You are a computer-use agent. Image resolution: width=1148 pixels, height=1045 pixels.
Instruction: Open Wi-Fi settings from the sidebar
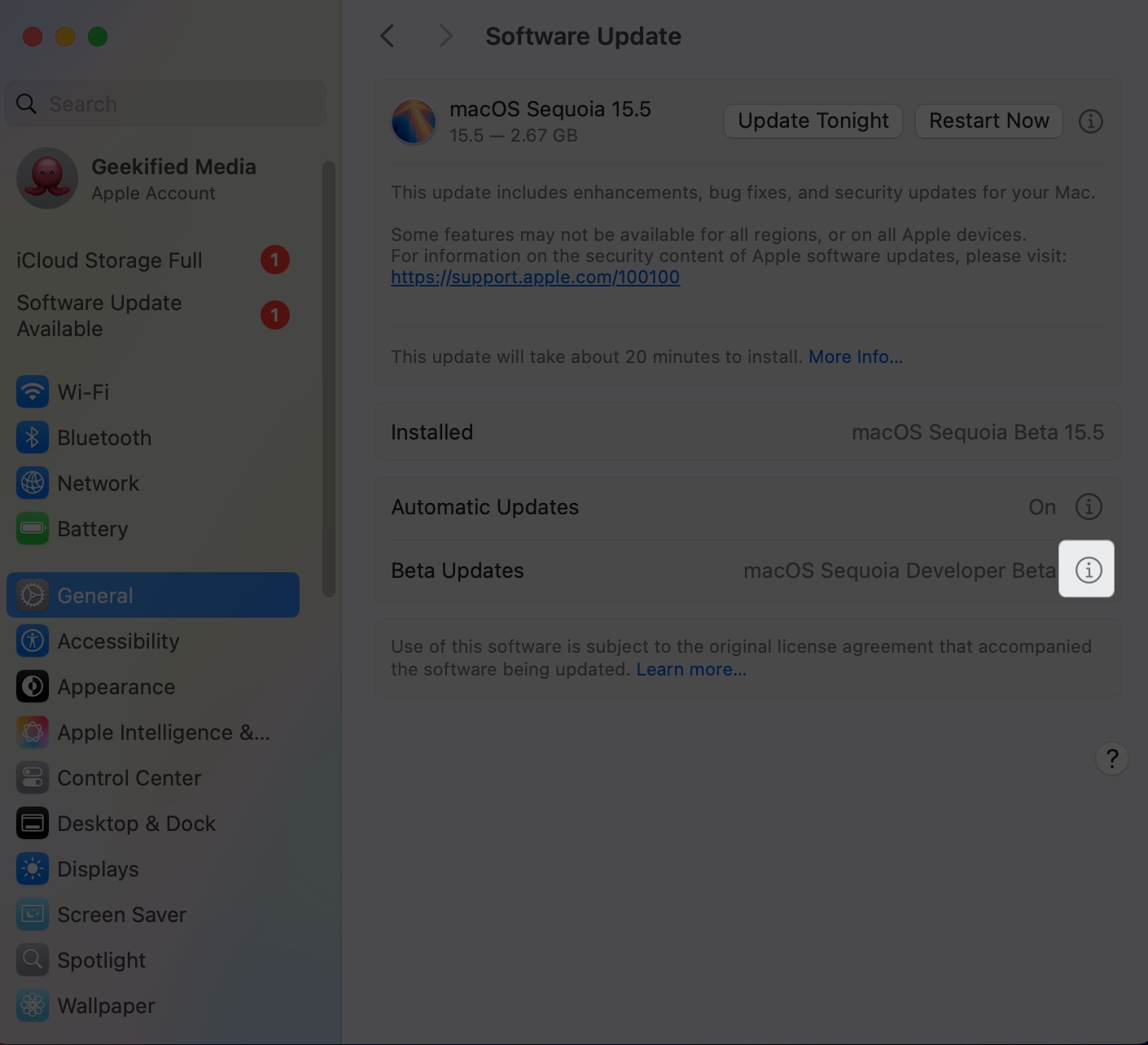click(x=32, y=391)
